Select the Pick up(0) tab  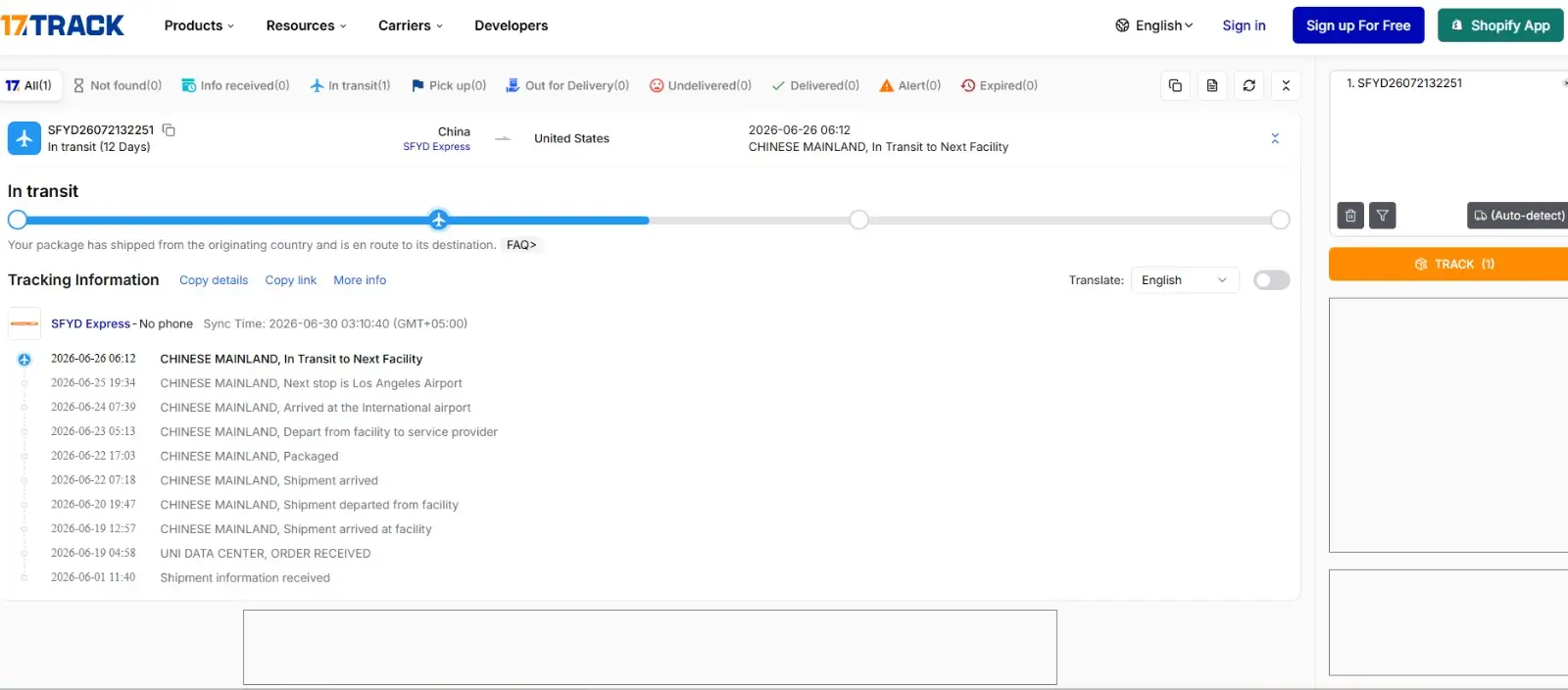(449, 85)
